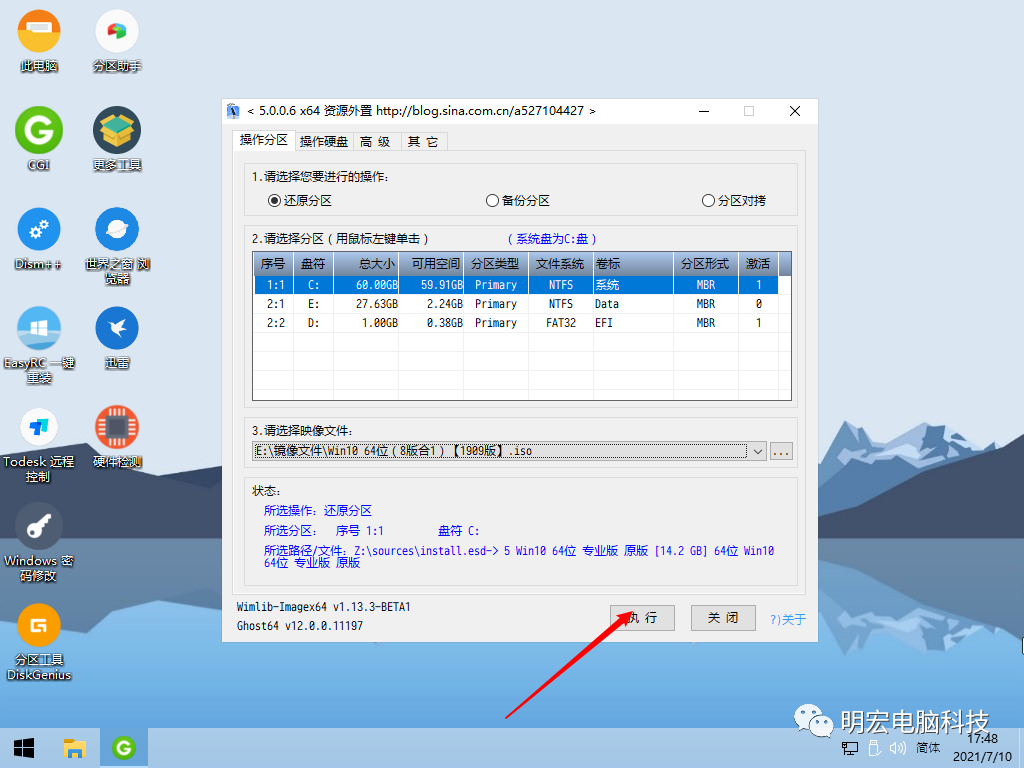Open File Explorer from the taskbar
Screen dimensions: 1024x768
[74, 748]
